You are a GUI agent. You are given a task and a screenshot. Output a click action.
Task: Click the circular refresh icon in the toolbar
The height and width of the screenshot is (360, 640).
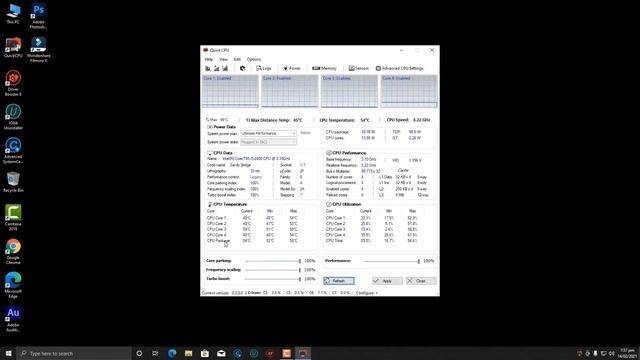(x=242, y=68)
